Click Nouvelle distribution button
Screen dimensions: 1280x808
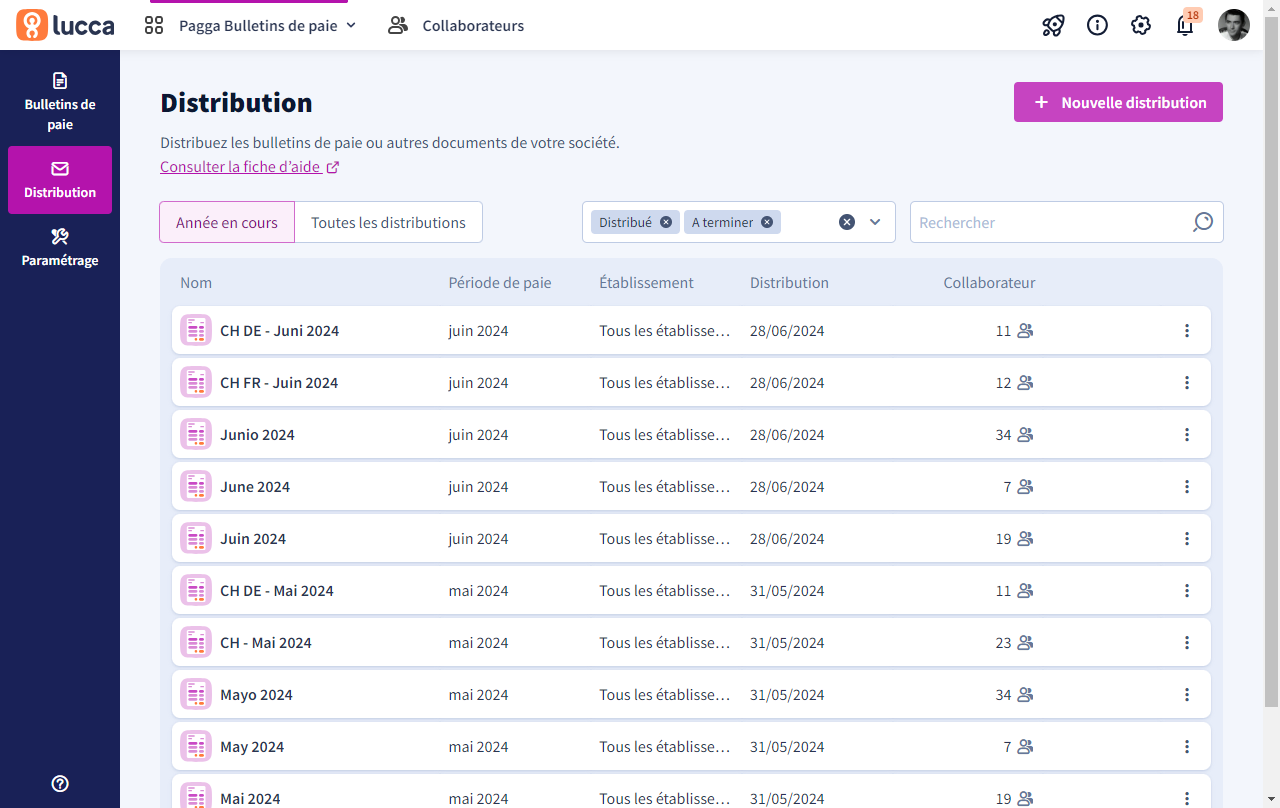(1118, 102)
